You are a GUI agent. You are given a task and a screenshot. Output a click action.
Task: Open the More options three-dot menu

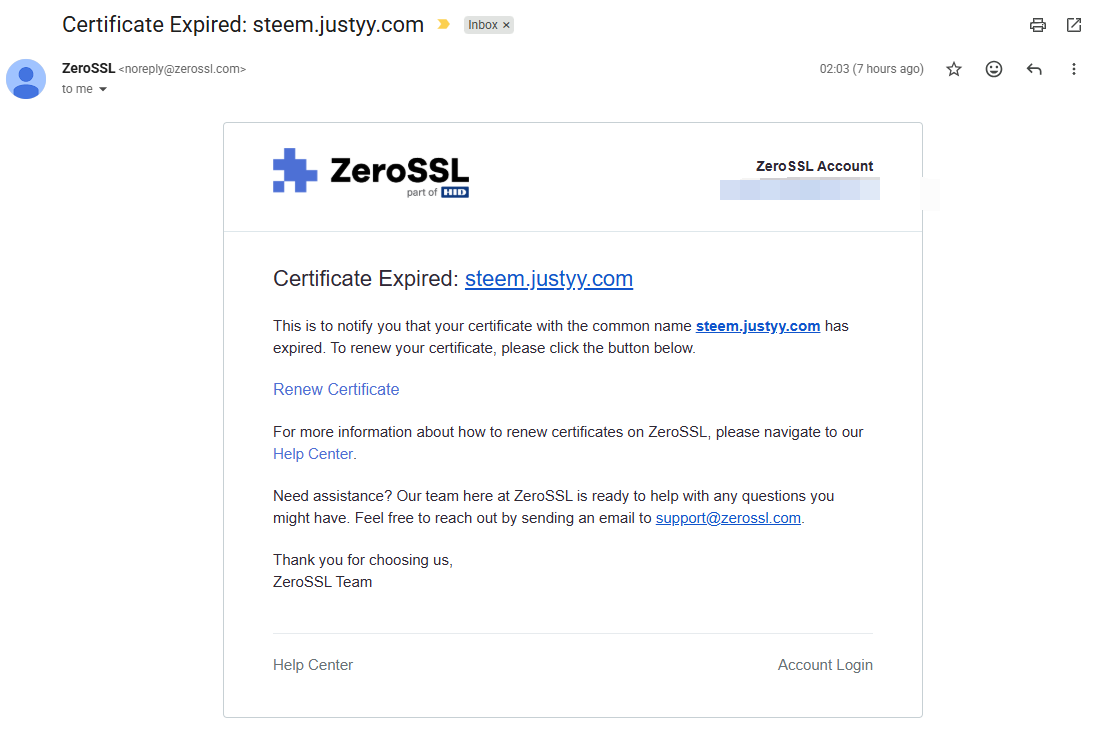(x=1073, y=69)
